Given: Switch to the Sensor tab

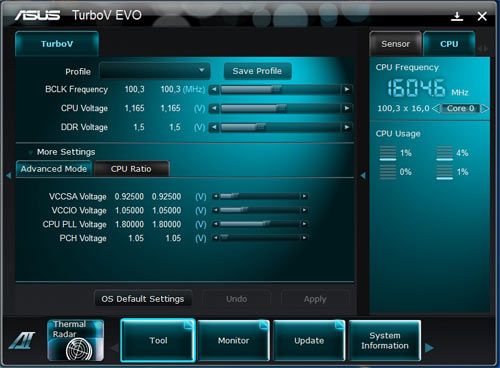Looking at the screenshot, I should click(395, 44).
